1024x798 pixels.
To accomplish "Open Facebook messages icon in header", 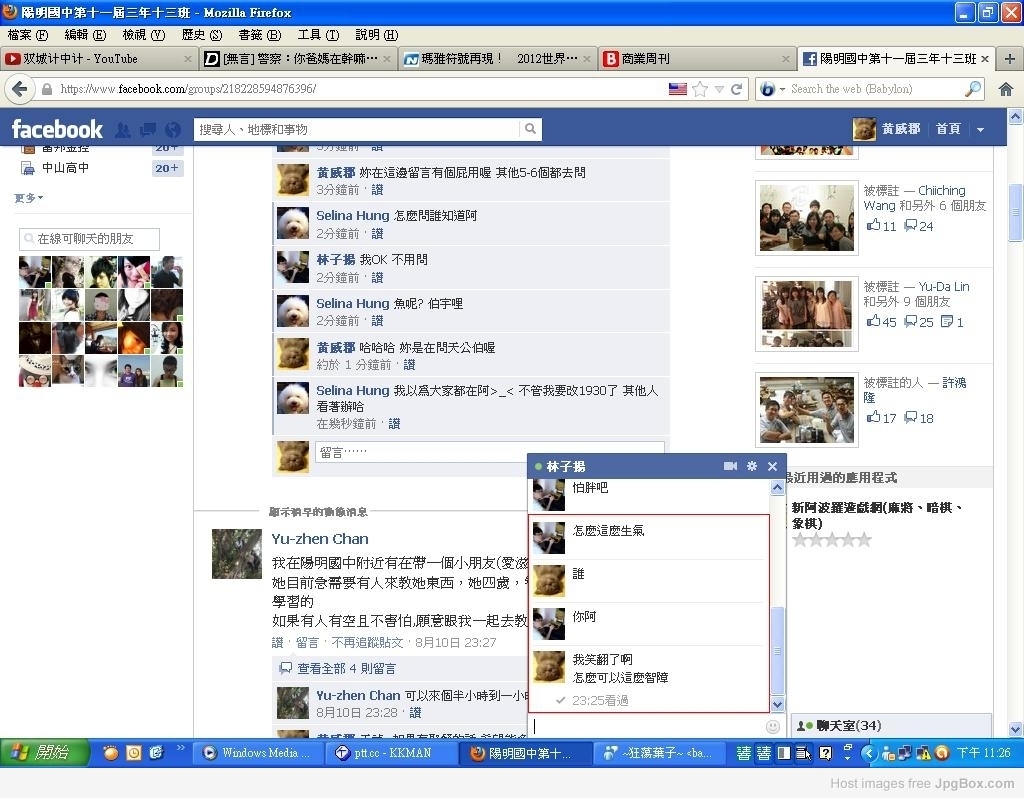I will click(148, 130).
